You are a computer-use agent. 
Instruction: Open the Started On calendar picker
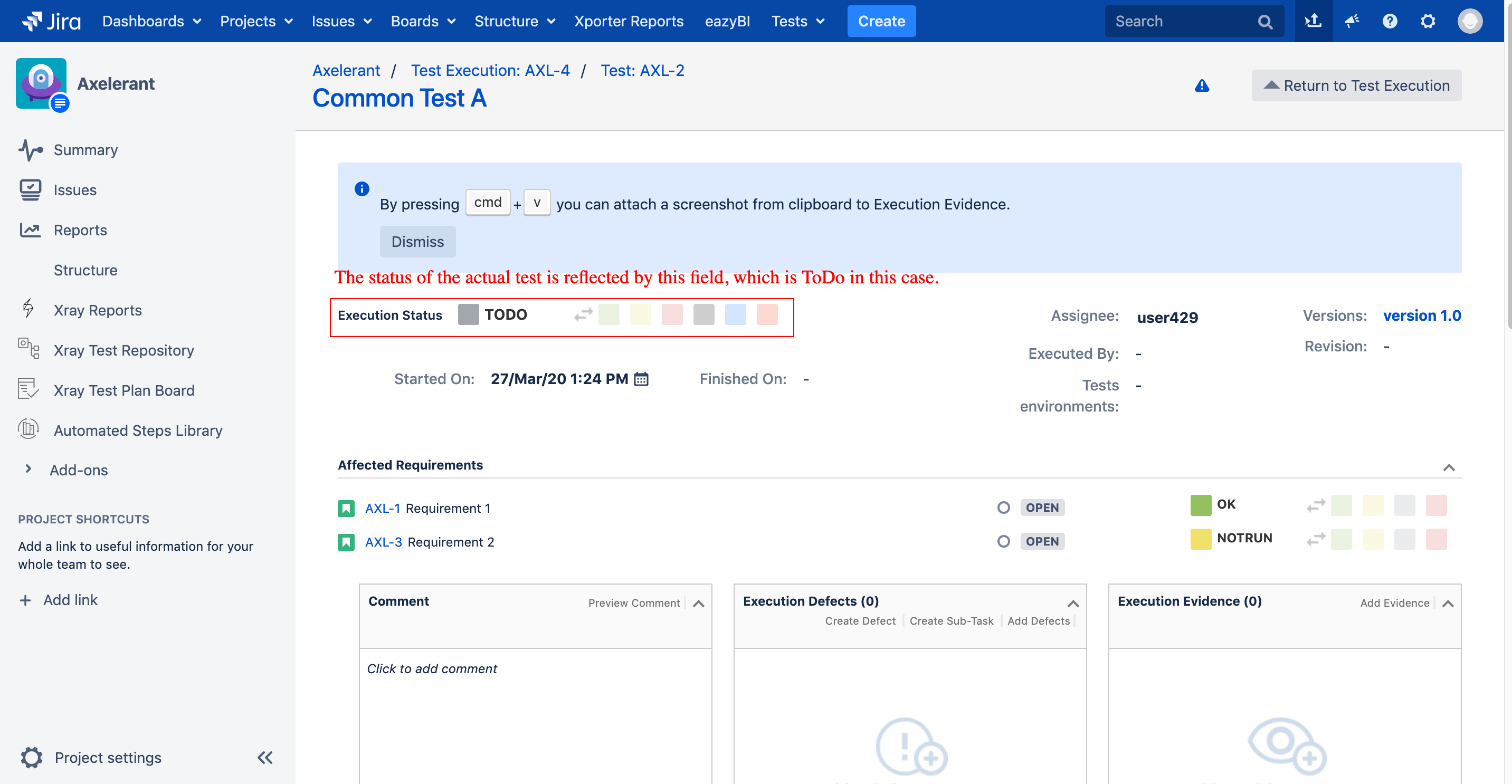(x=641, y=379)
